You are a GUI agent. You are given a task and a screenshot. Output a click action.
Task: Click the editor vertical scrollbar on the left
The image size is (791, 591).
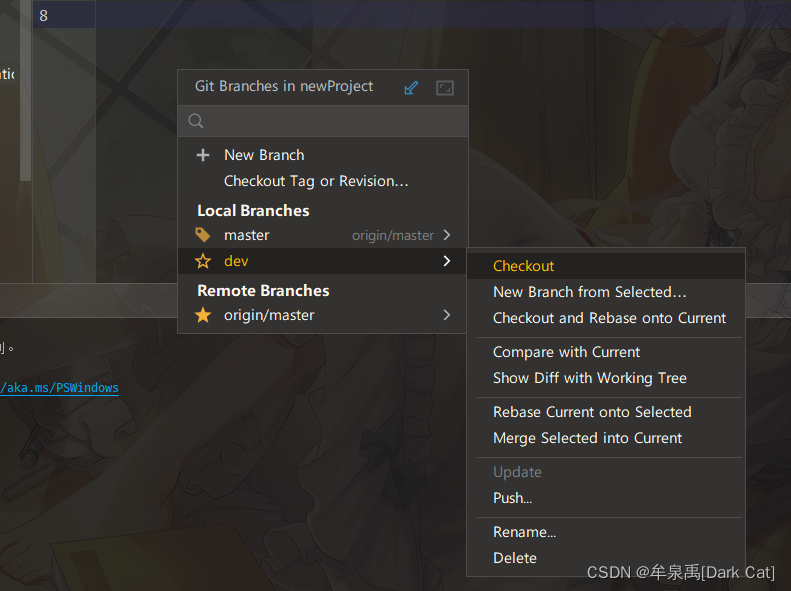click(x=25, y=91)
